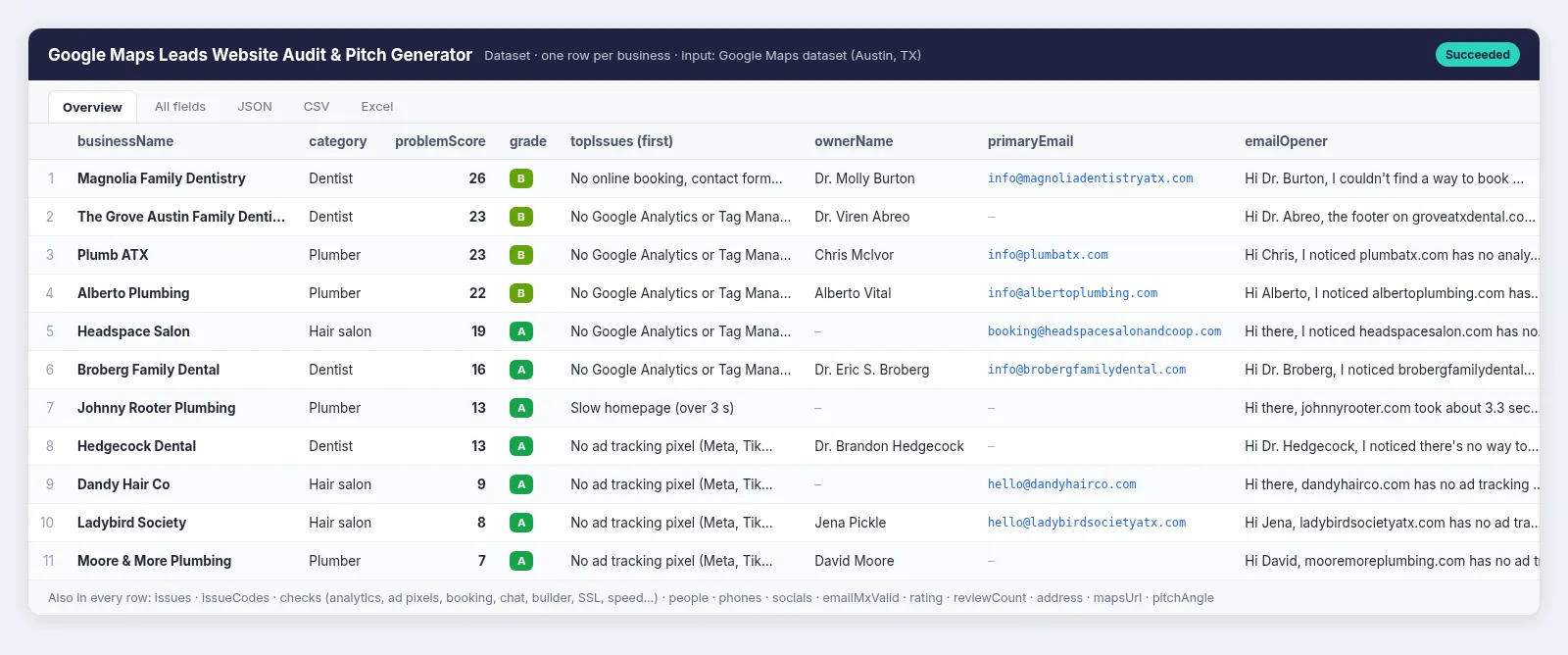Click the category column header
1568x655 pixels.
pos(338,141)
